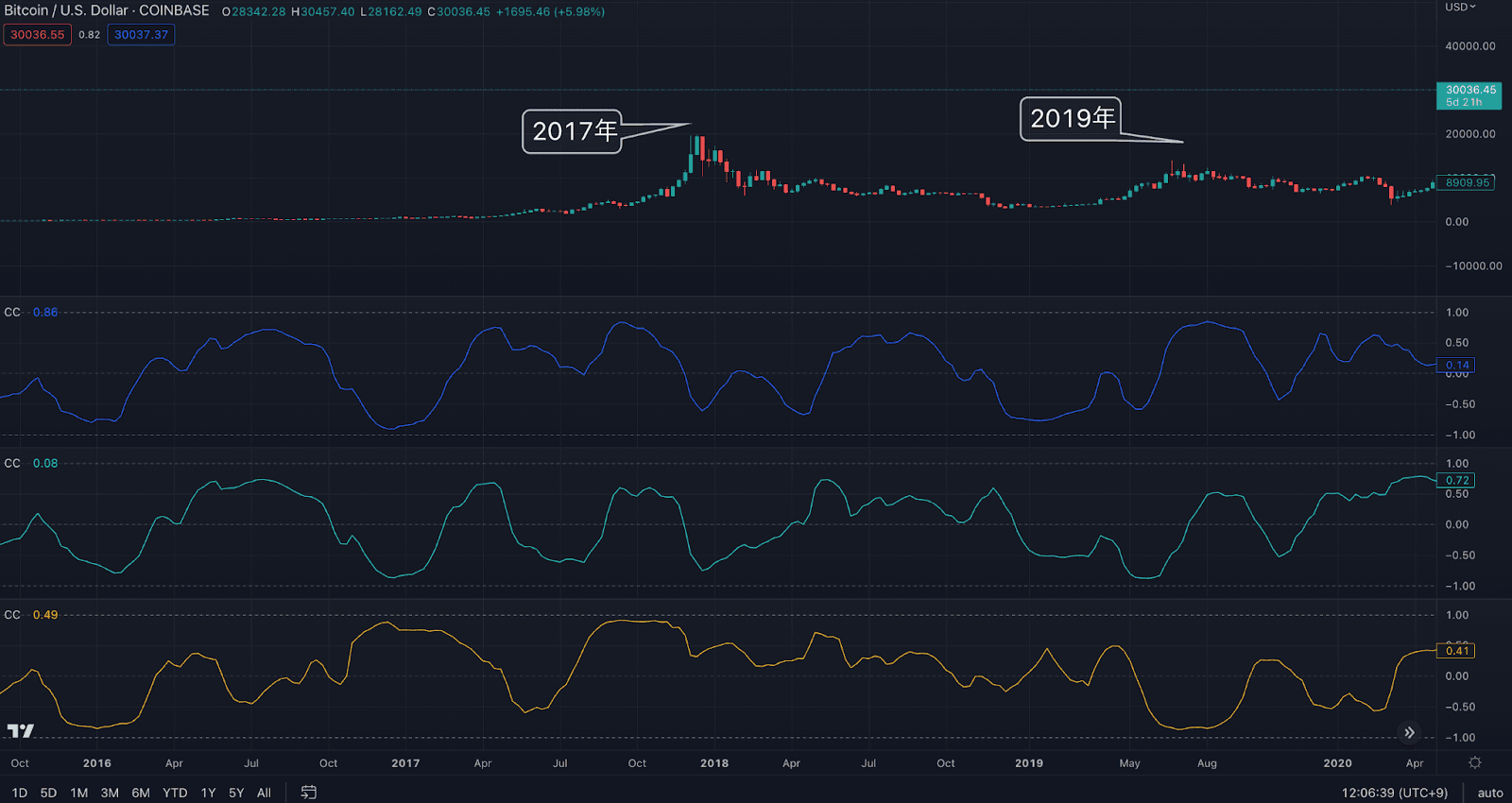Click the 2019年 callout annotation
Screen dimensions: 1512x803
1071,119
